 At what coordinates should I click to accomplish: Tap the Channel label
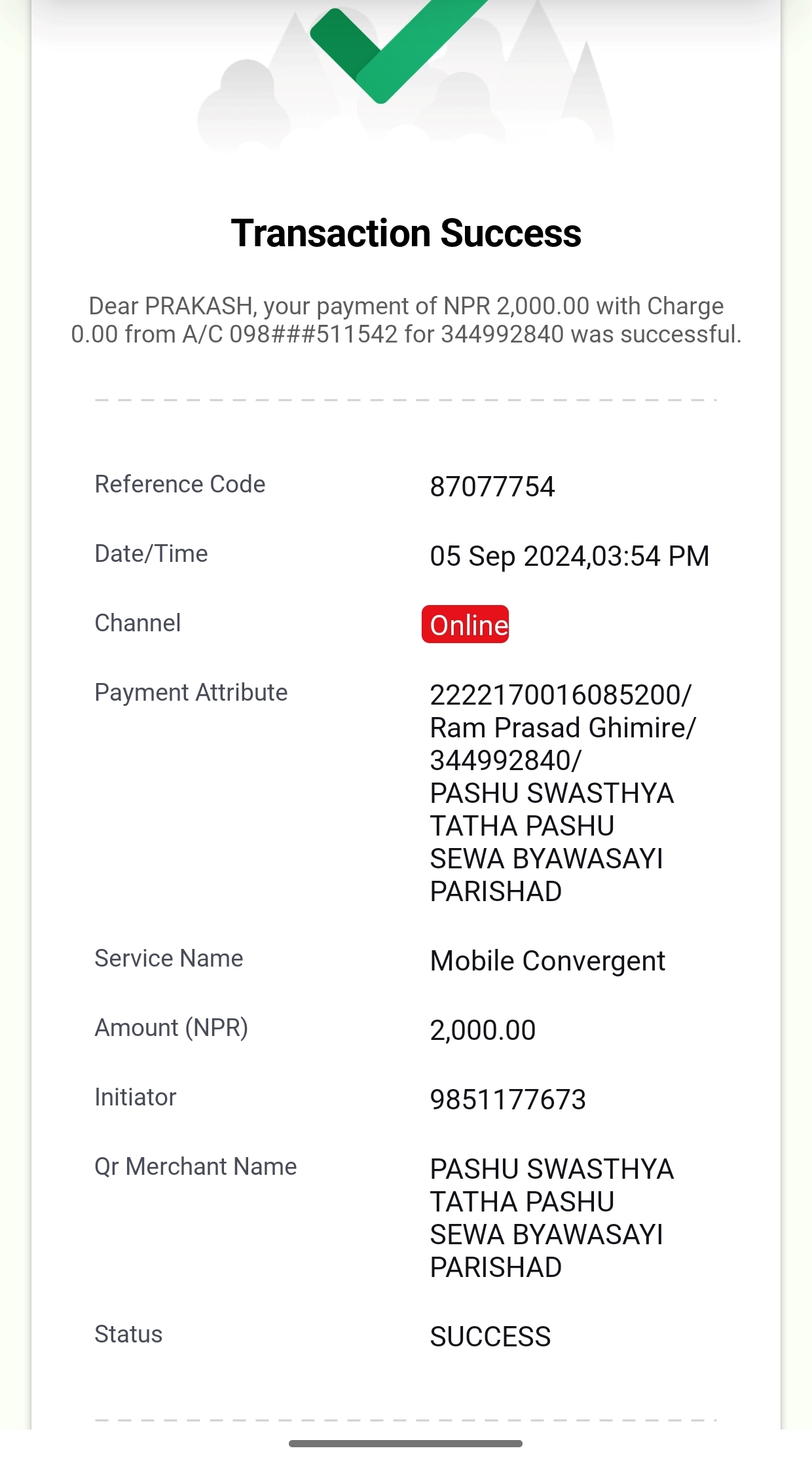(x=138, y=623)
